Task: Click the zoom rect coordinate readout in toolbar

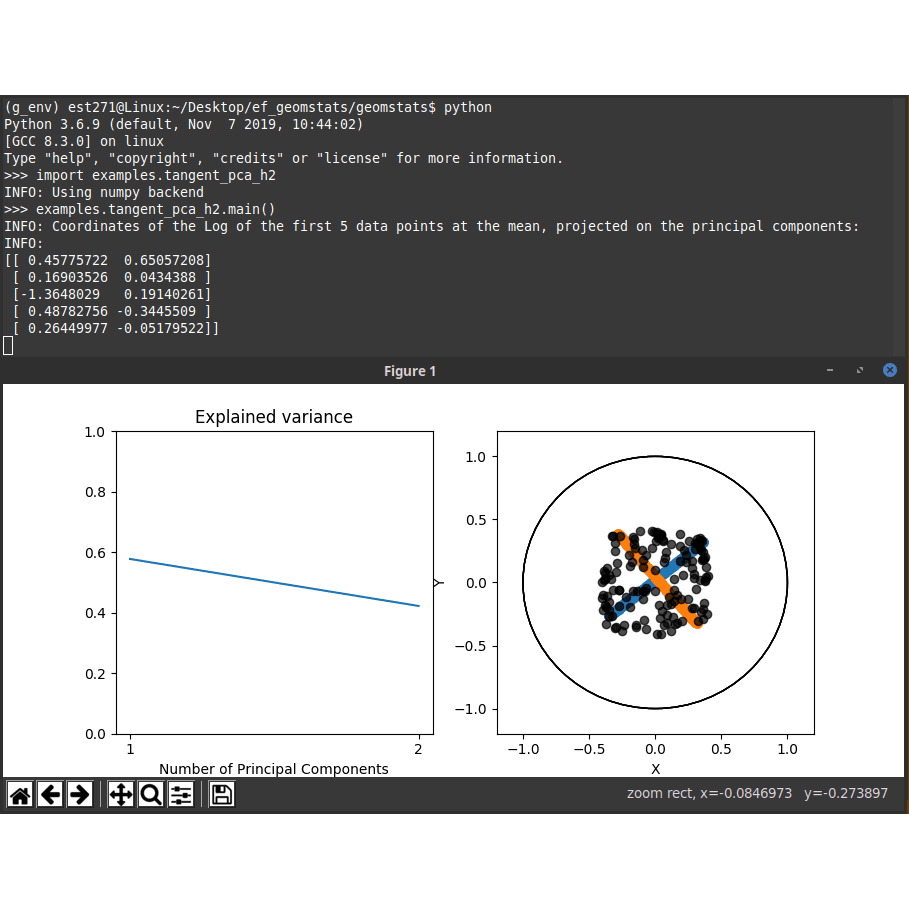Action: point(757,793)
